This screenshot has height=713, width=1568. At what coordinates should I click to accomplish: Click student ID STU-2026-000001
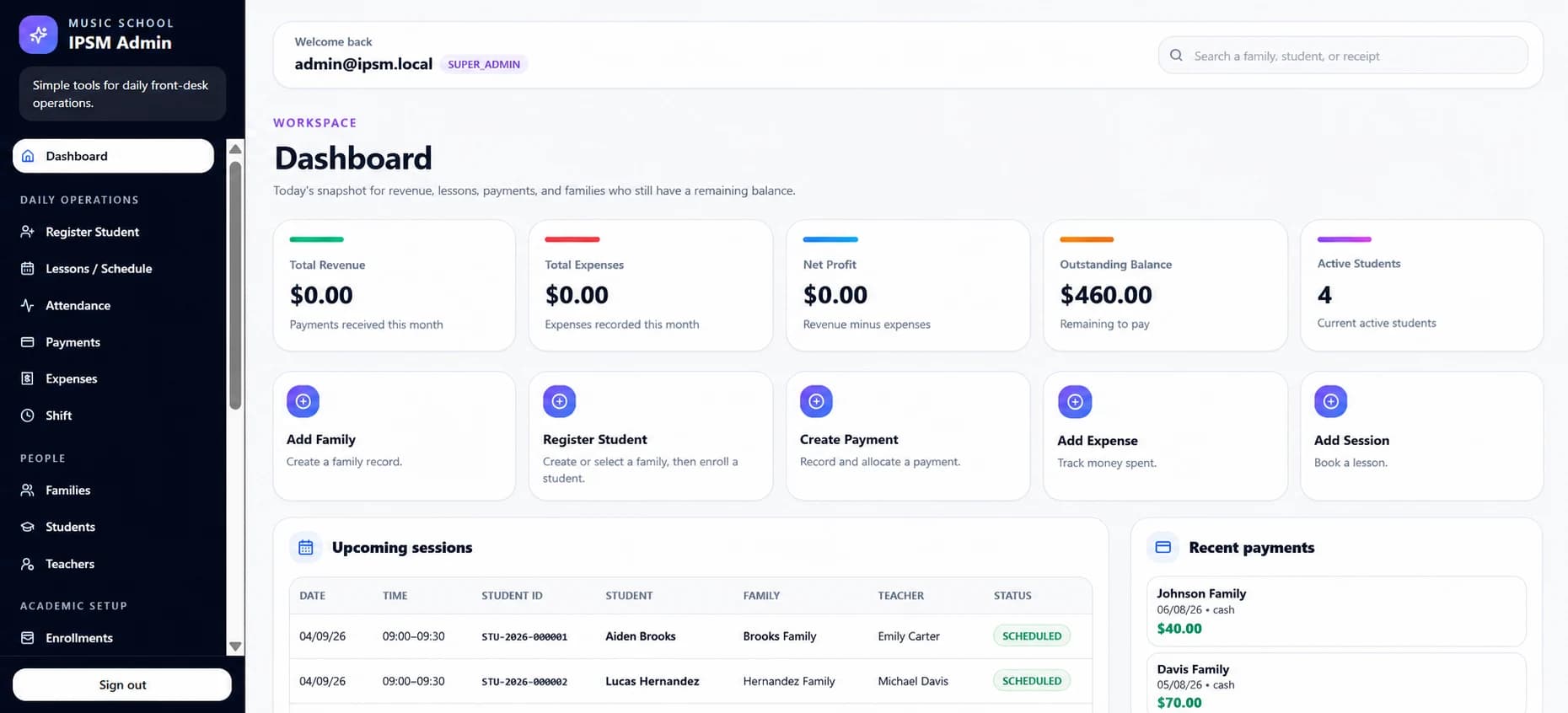point(524,637)
